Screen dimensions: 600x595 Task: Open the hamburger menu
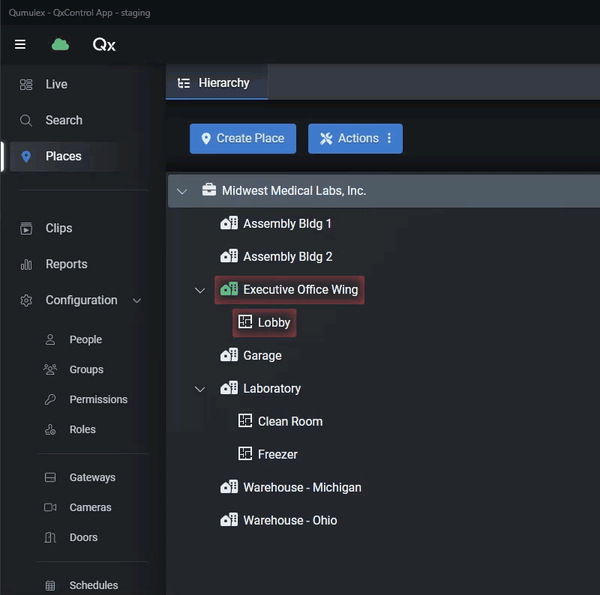tap(20, 44)
